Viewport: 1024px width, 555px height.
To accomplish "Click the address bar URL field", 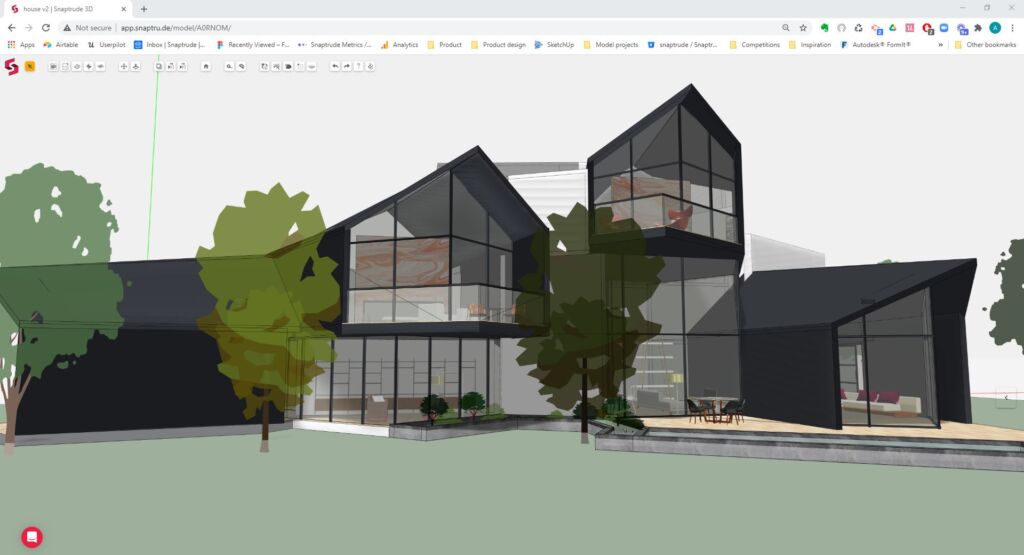I will pyautogui.click(x=400, y=28).
